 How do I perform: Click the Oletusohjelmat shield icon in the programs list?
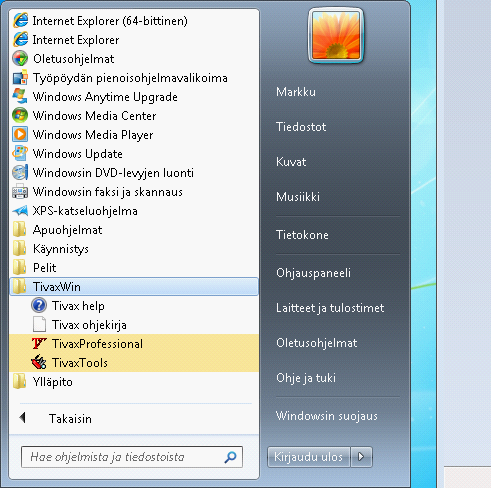pyautogui.click(x=20, y=59)
